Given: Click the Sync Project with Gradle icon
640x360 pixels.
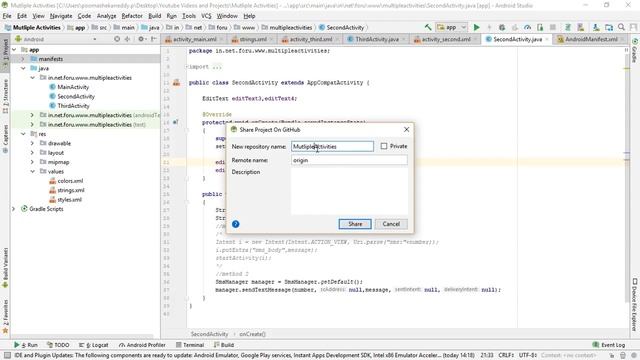Looking at the screenshot, I should coord(567,27).
